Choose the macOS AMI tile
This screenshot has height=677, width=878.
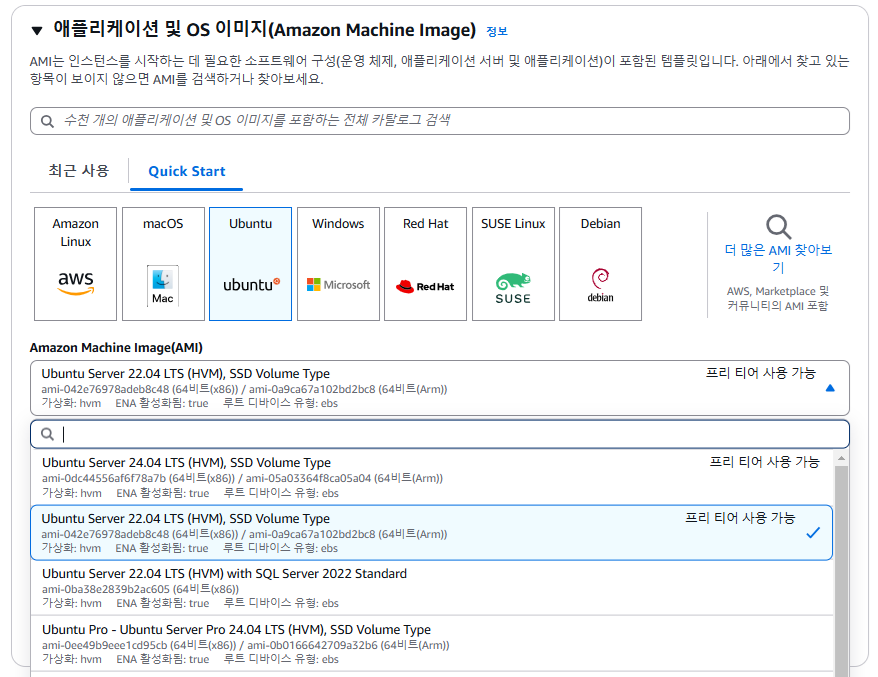point(163,264)
